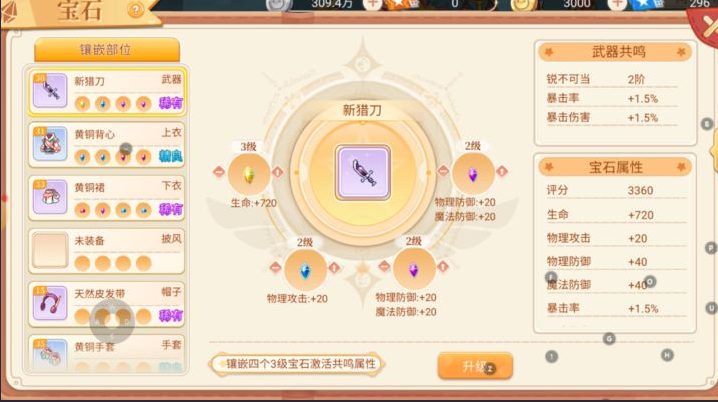Remove the yellow gem with the minus button
The width and height of the screenshot is (718, 402).
[x=219, y=172]
